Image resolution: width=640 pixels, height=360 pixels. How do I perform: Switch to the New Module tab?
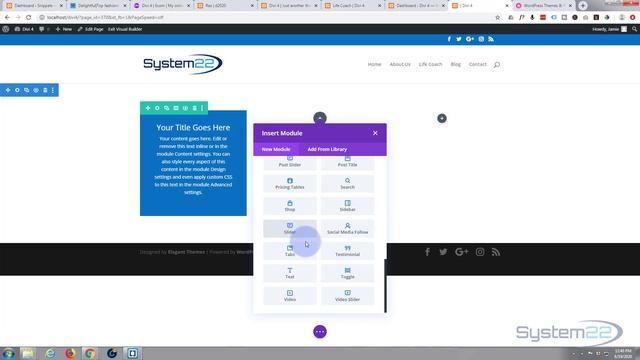(276, 149)
